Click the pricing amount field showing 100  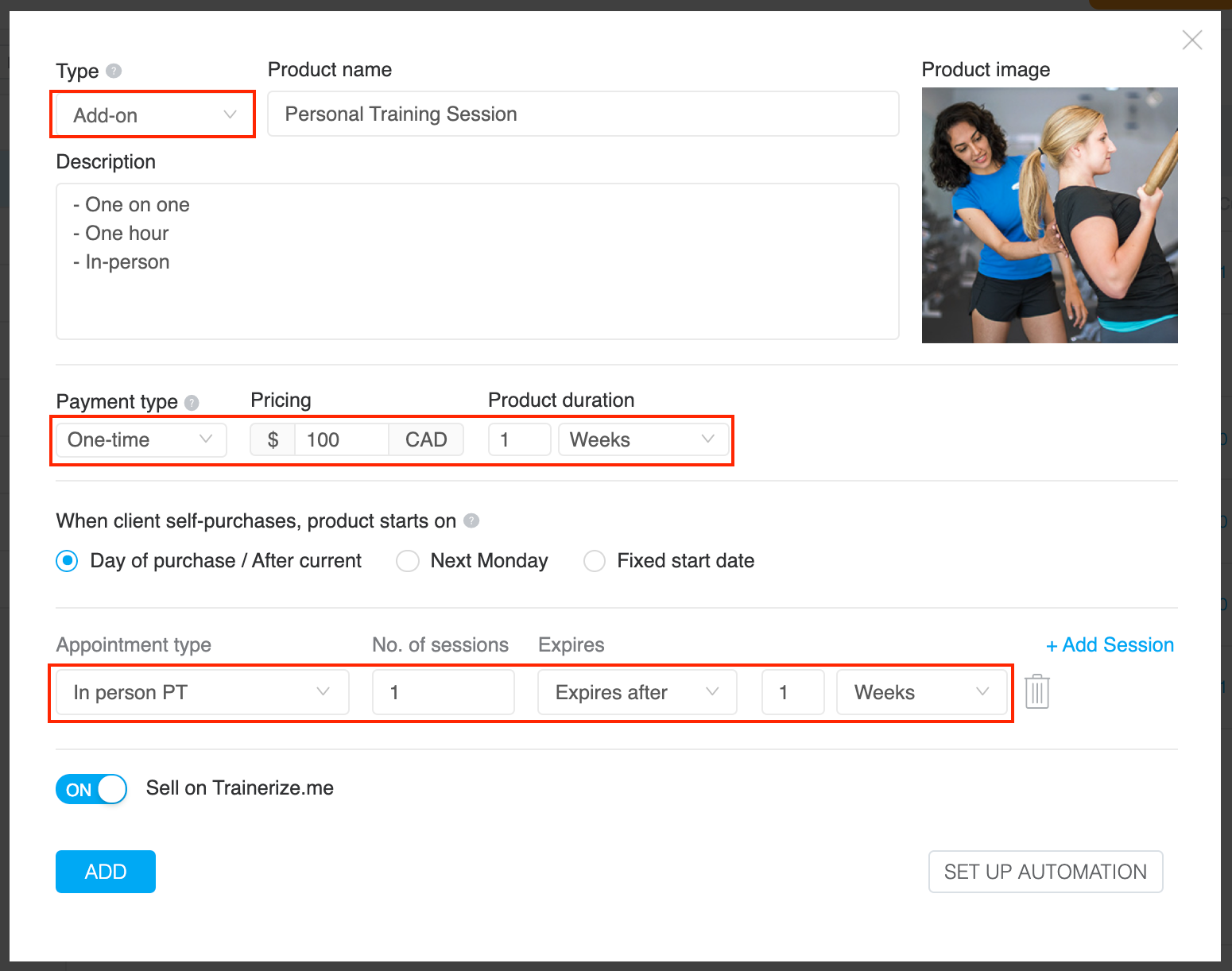coord(341,439)
